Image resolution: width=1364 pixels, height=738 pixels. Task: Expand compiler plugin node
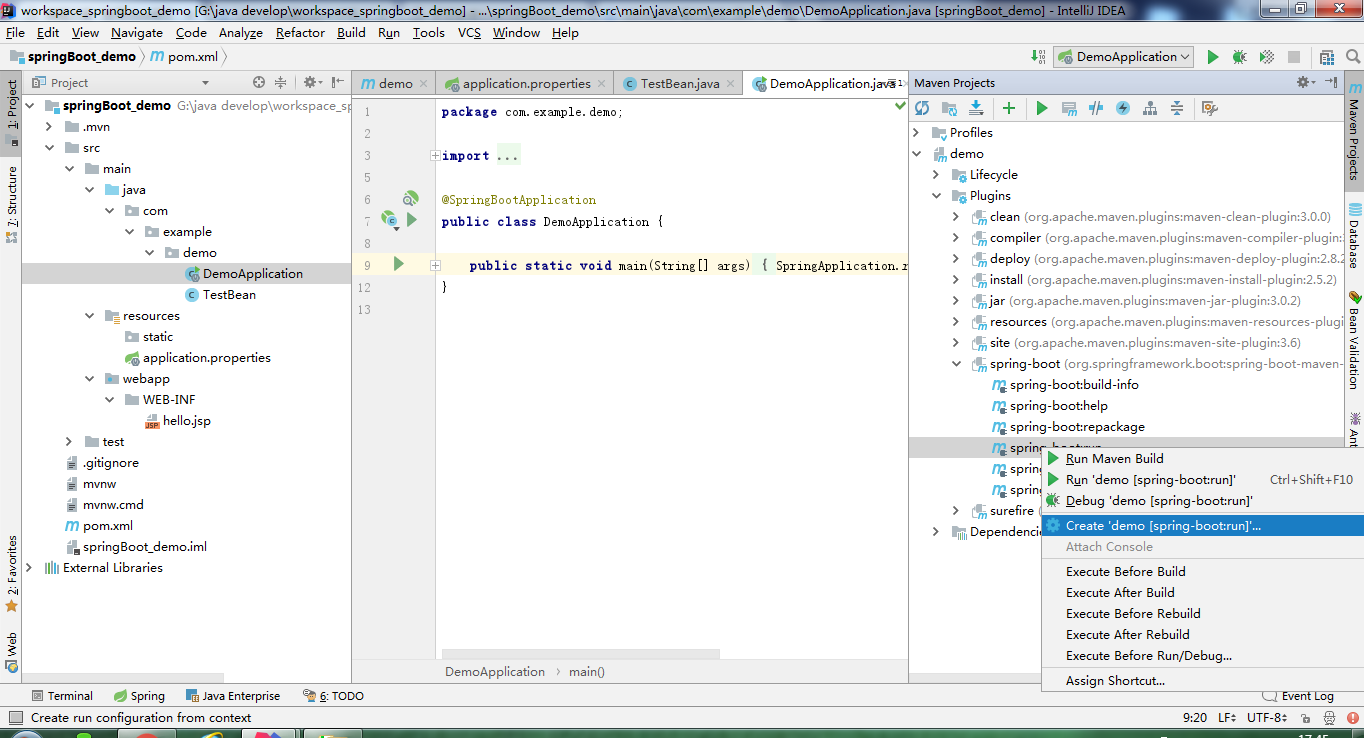956,237
